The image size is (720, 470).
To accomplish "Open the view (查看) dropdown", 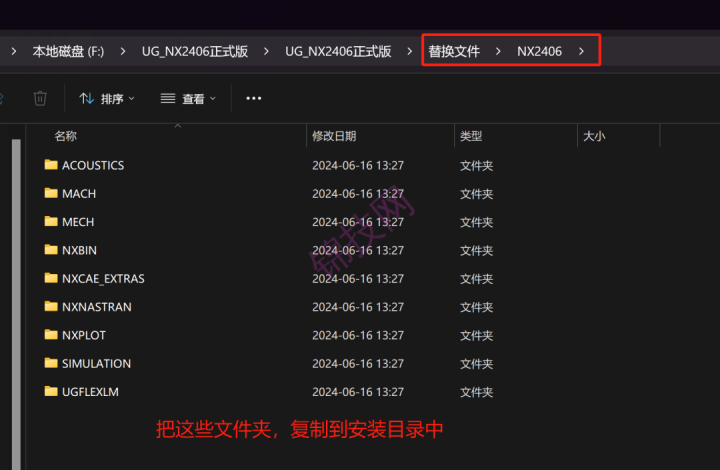I will pyautogui.click(x=188, y=99).
